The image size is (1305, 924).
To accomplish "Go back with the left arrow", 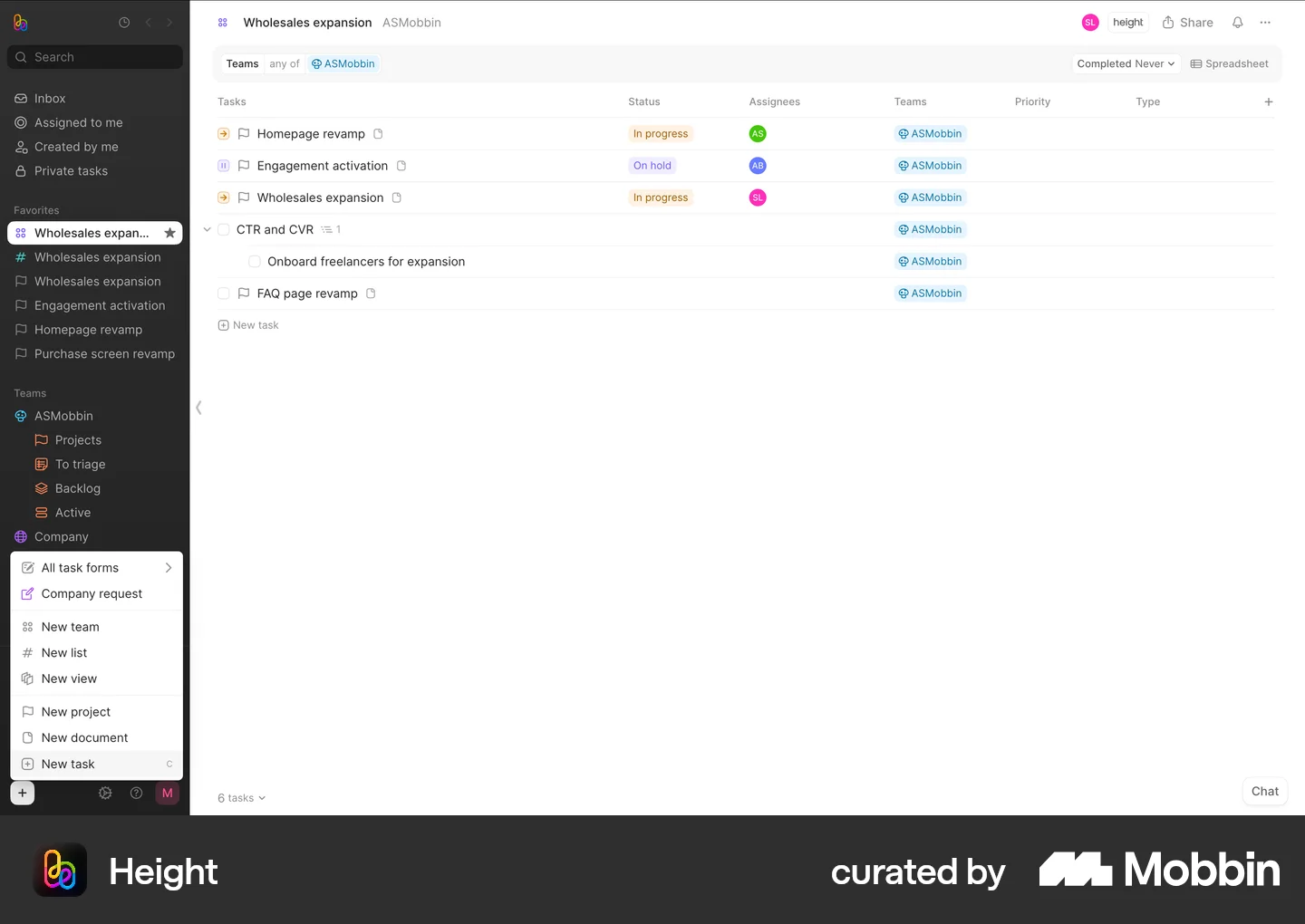I will coord(148,23).
